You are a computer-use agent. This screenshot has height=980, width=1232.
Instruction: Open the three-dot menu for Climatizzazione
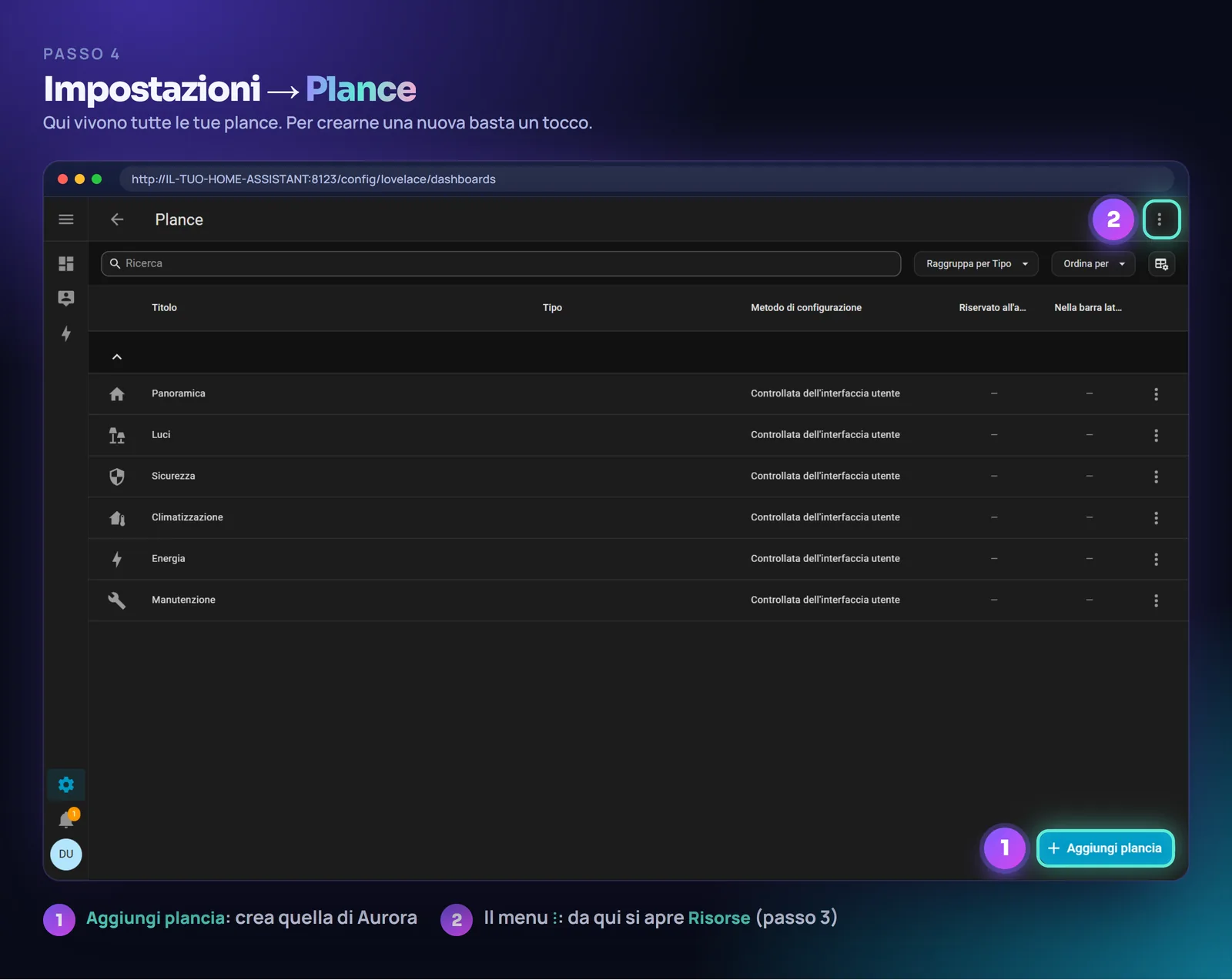(x=1156, y=518)
